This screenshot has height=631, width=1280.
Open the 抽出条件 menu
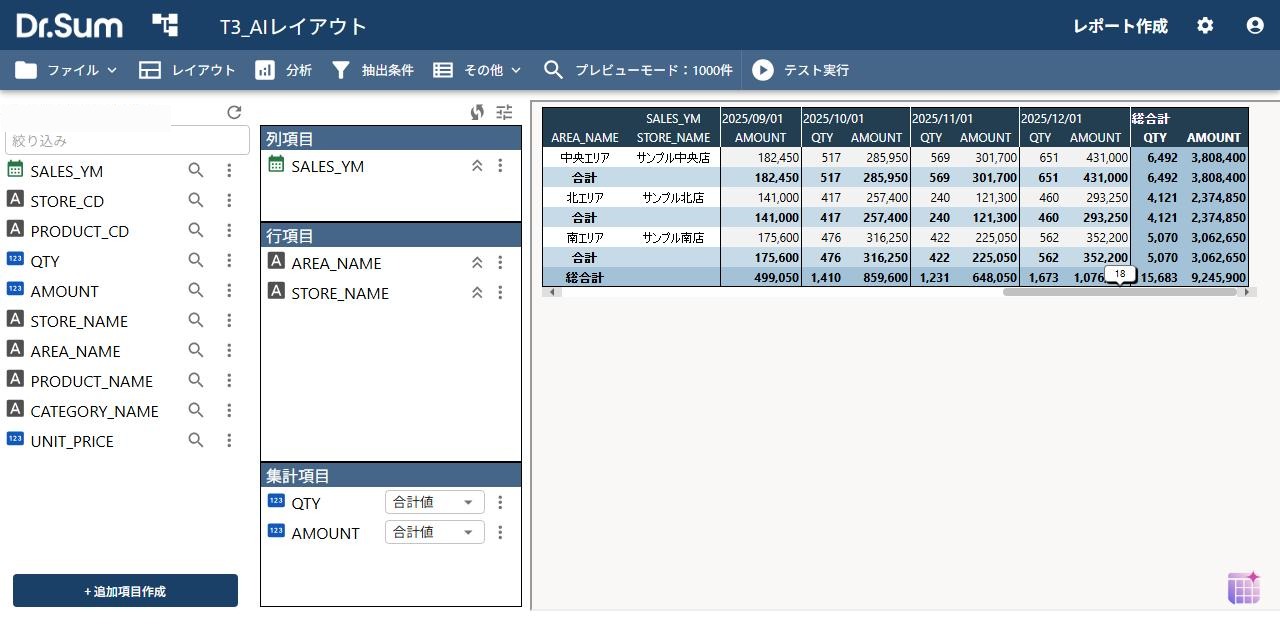click(373, 70)
